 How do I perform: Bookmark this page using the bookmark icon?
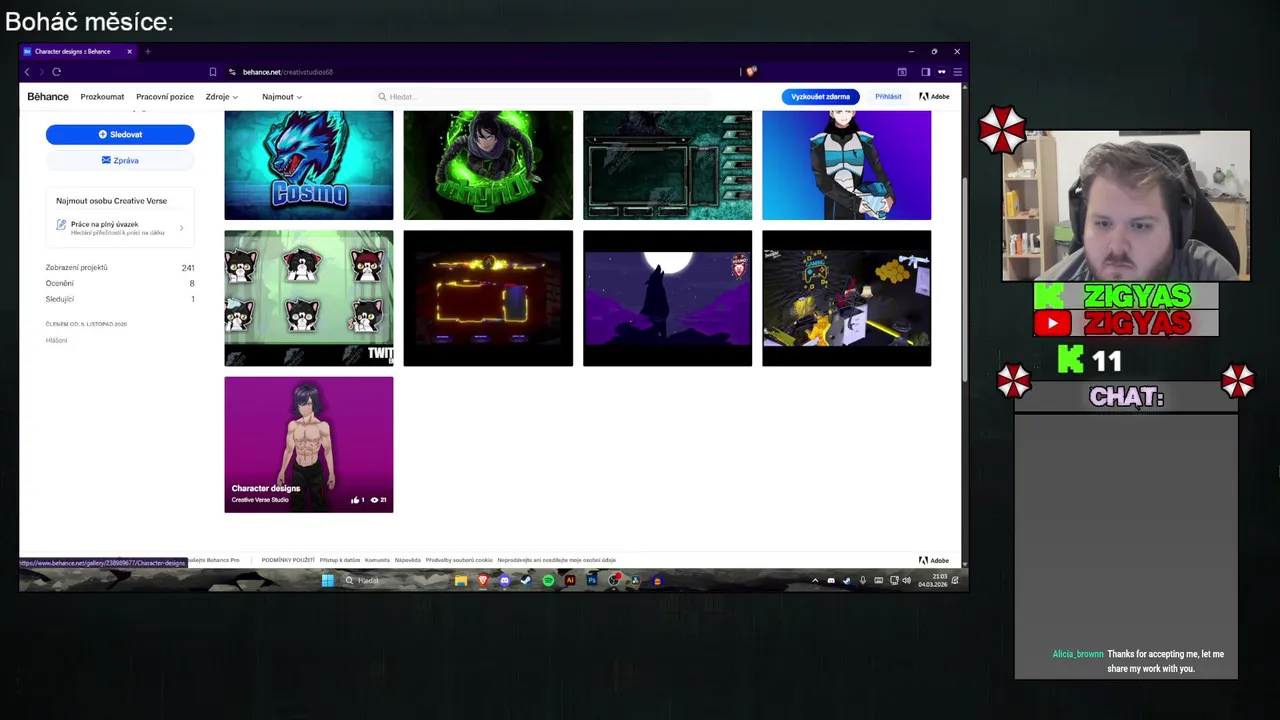tap(212, 72)
